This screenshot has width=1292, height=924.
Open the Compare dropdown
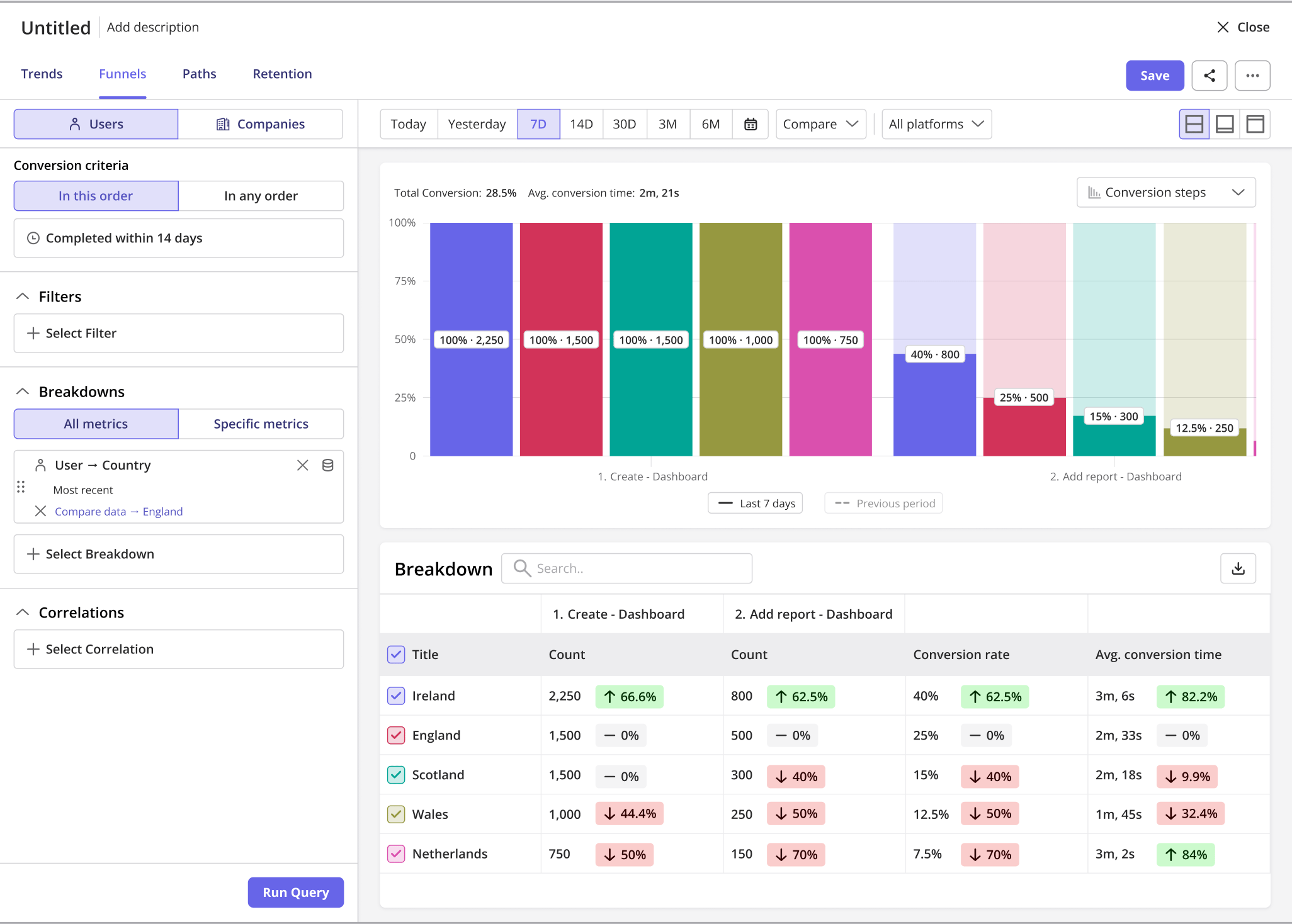821,124
